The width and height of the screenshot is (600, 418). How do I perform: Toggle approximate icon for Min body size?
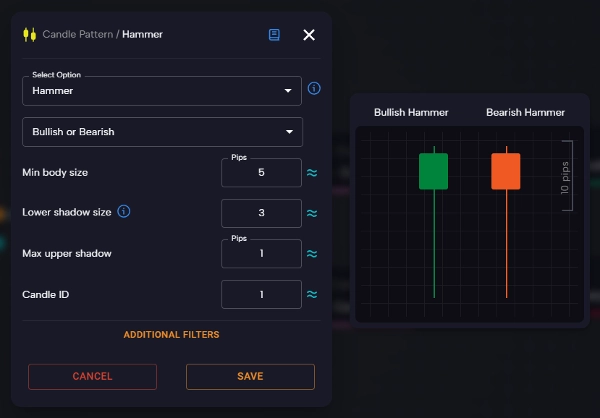pos(312,173)
